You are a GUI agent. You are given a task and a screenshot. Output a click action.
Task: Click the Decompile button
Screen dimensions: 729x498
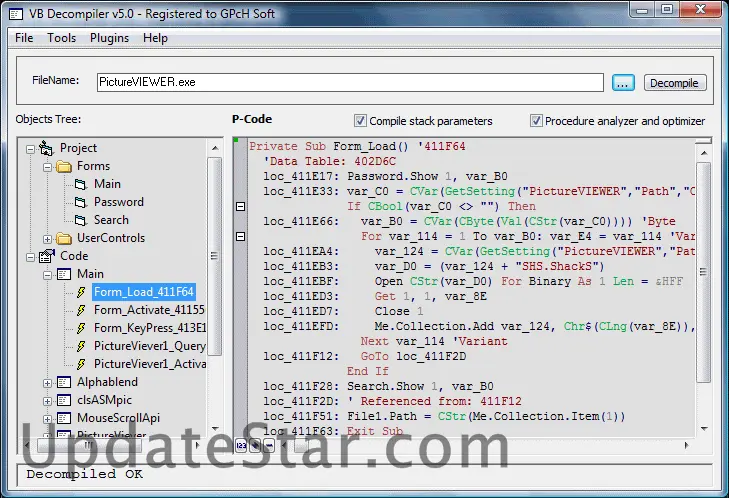click(x=675, y=83)
